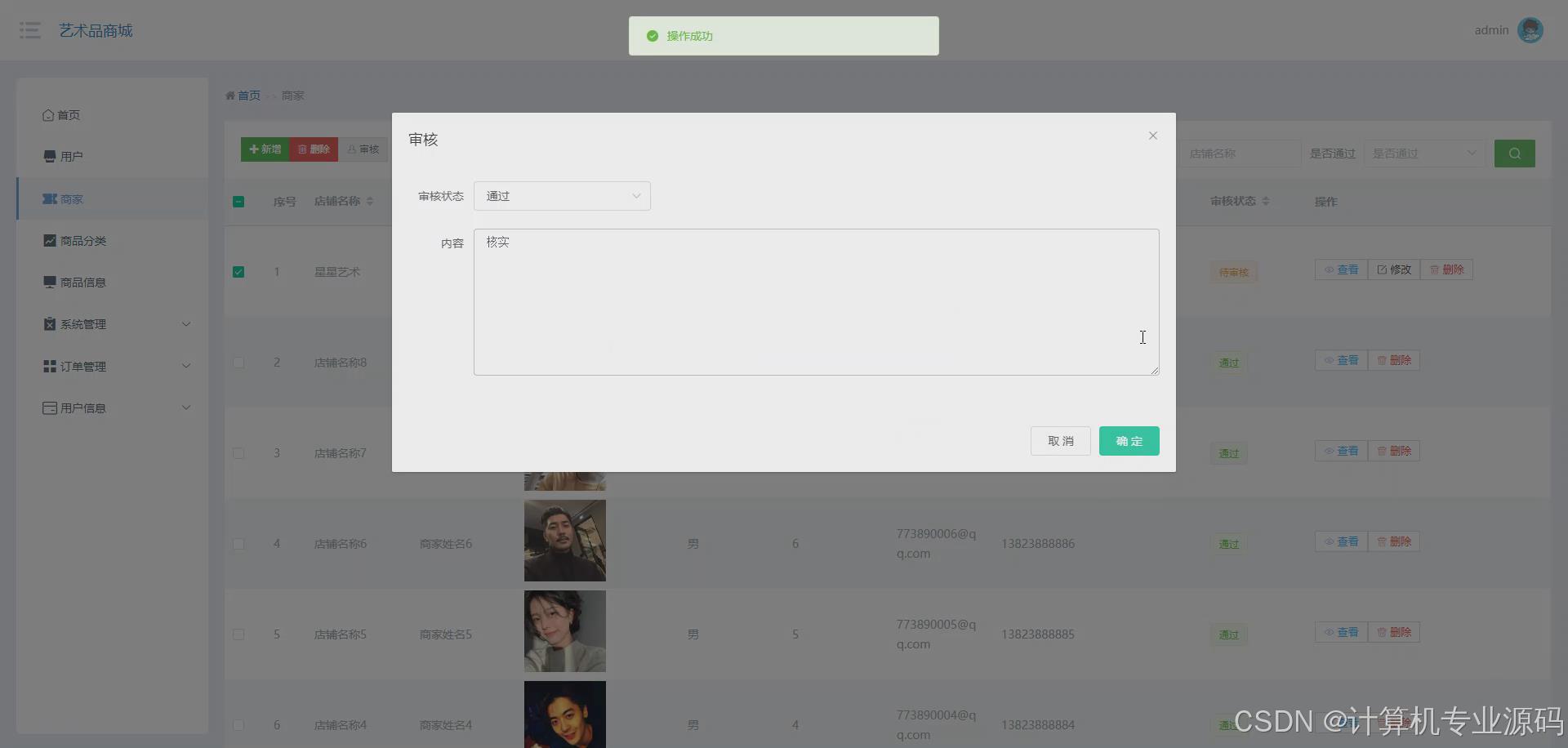Click phone number 13823888885
Screen dimensions: 1568x748
(x=1038, y=634)
